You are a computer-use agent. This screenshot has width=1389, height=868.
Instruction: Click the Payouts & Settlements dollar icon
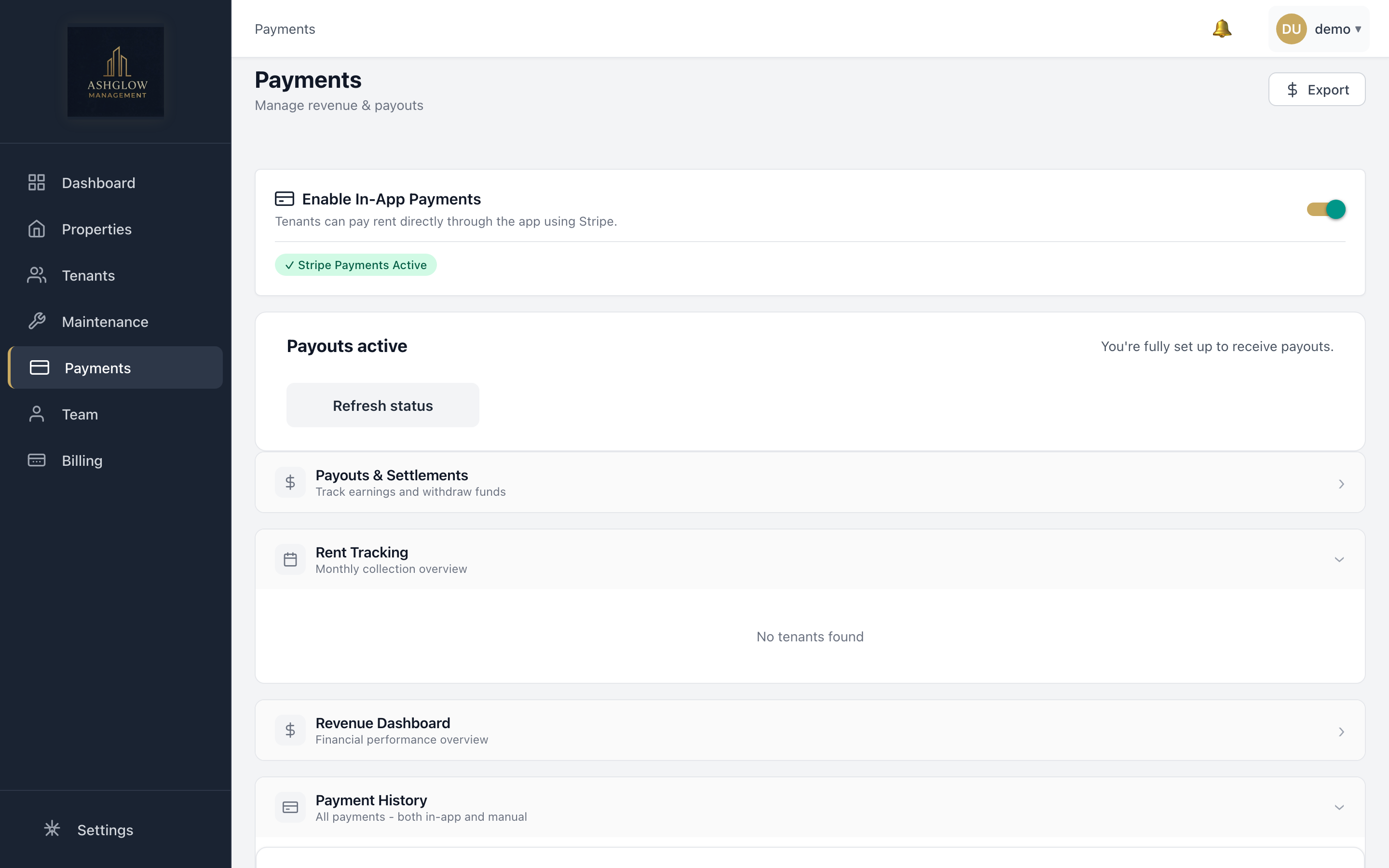[x=290, y=482]
